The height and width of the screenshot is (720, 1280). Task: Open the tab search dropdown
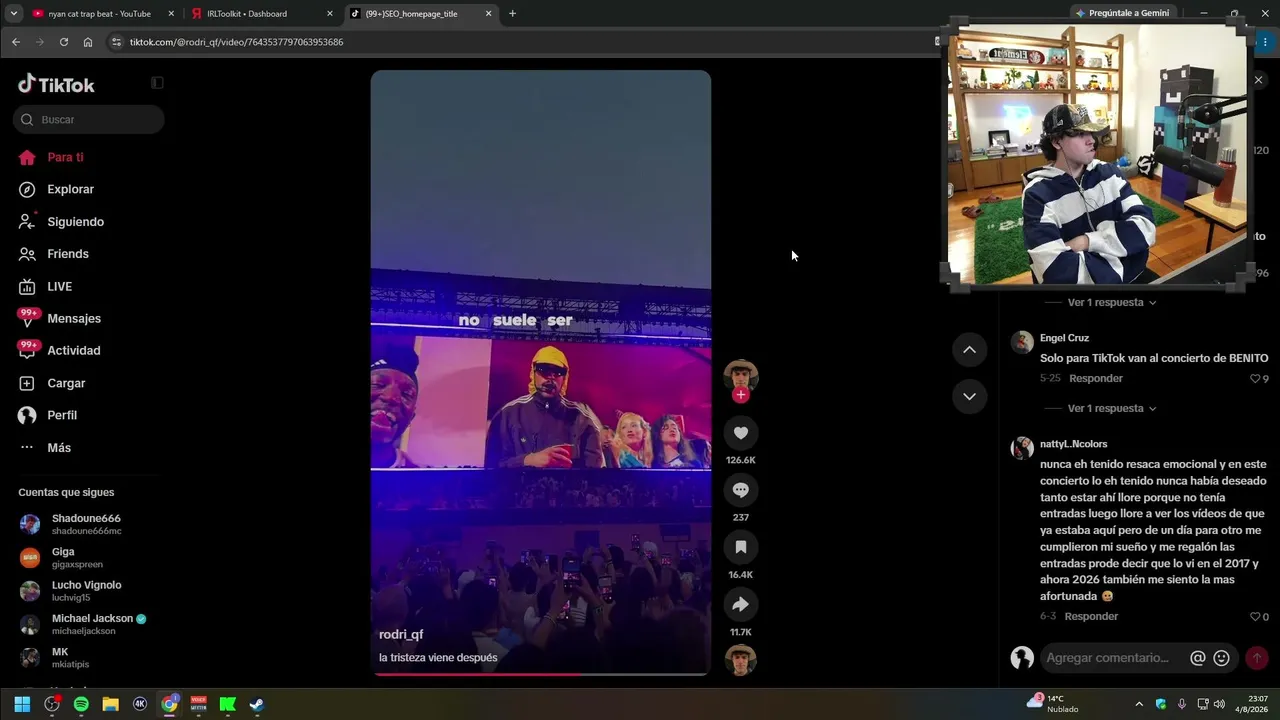click(x=13, y=14)
